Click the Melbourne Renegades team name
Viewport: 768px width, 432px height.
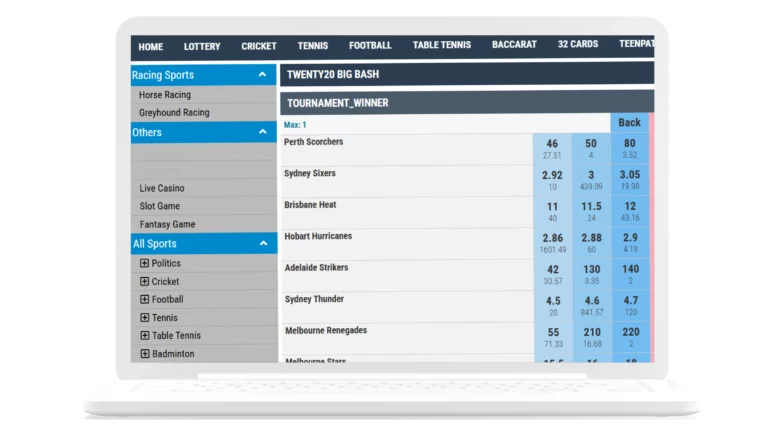pyautogui.click(x=326, y=331)
